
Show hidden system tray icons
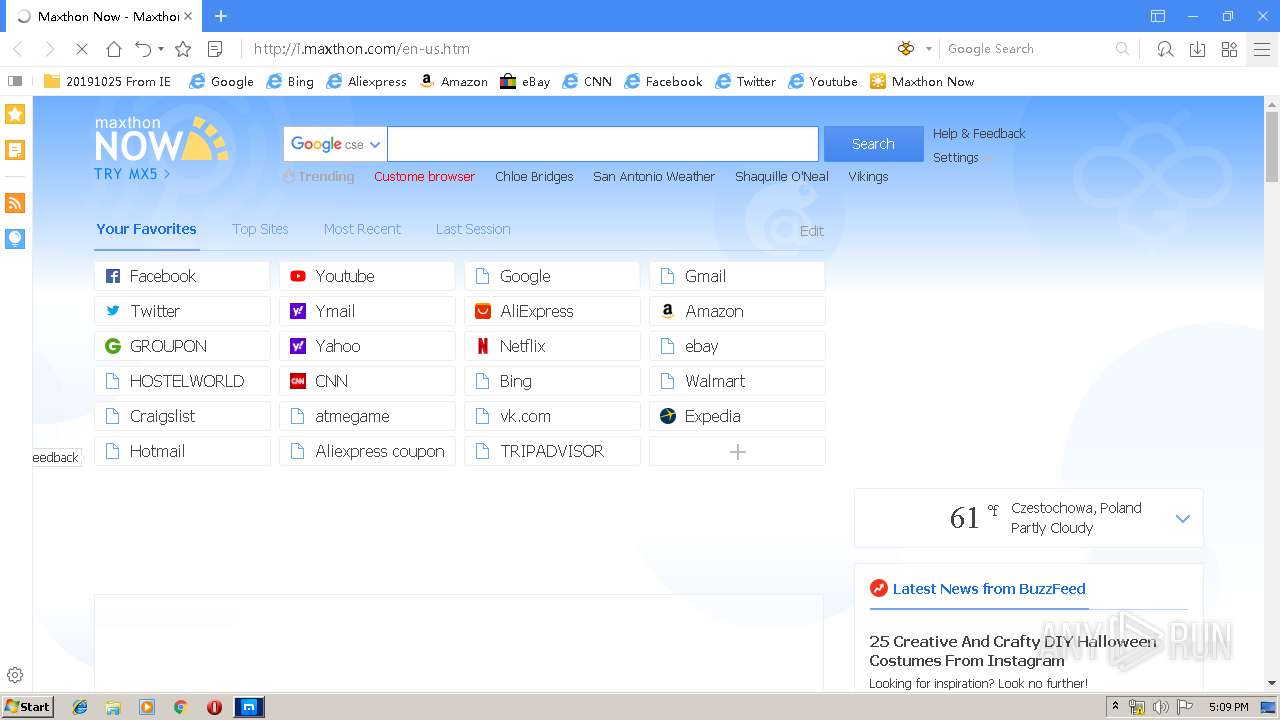1115,707
